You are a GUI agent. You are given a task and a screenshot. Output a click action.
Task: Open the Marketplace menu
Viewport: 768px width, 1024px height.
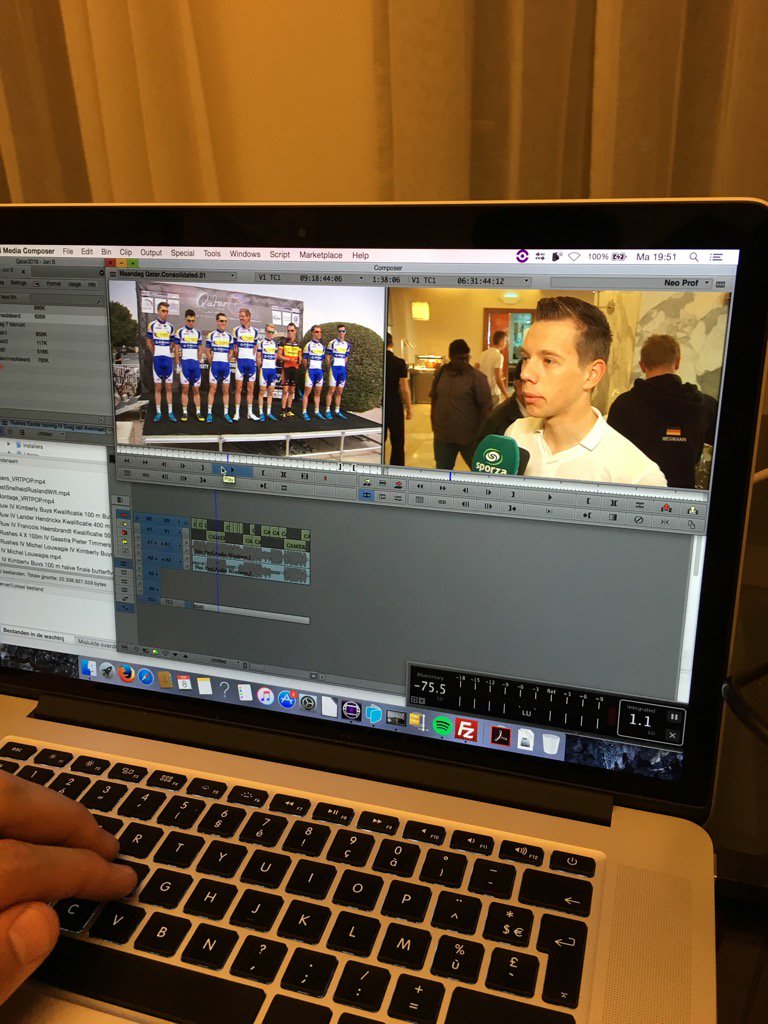321,255
